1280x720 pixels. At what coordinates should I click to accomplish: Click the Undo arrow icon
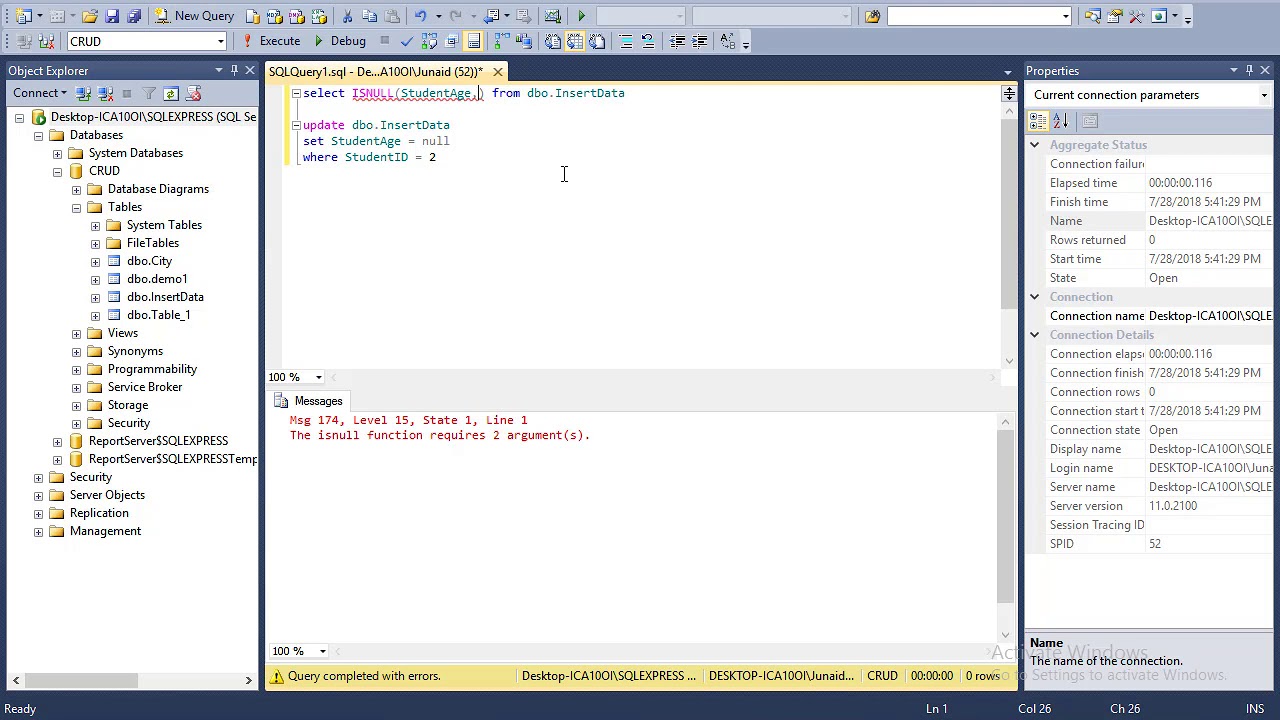point(420,16)
